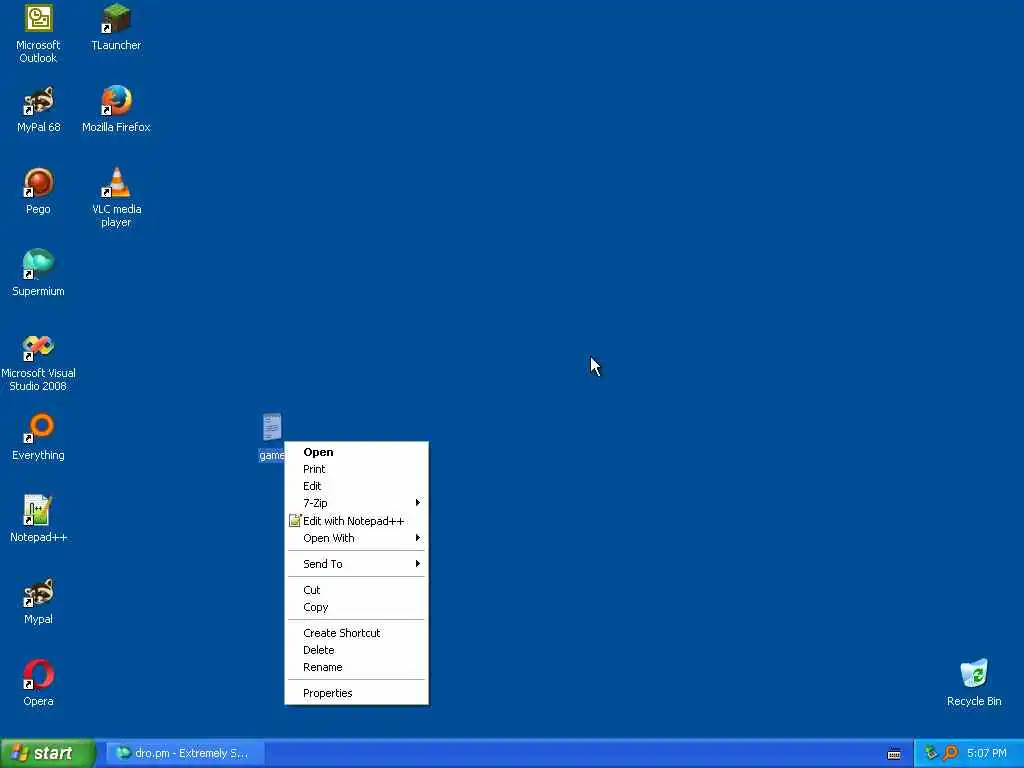
Task: Select the TLauncher desktop icon
Action: pyautogui.click(x=116, y=28)
